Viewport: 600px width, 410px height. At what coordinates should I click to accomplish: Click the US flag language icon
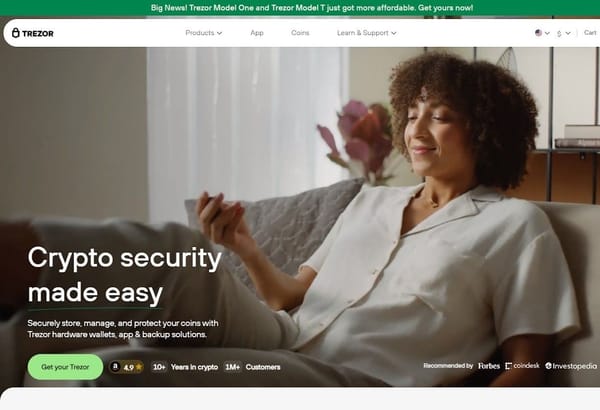pos(538,33)
